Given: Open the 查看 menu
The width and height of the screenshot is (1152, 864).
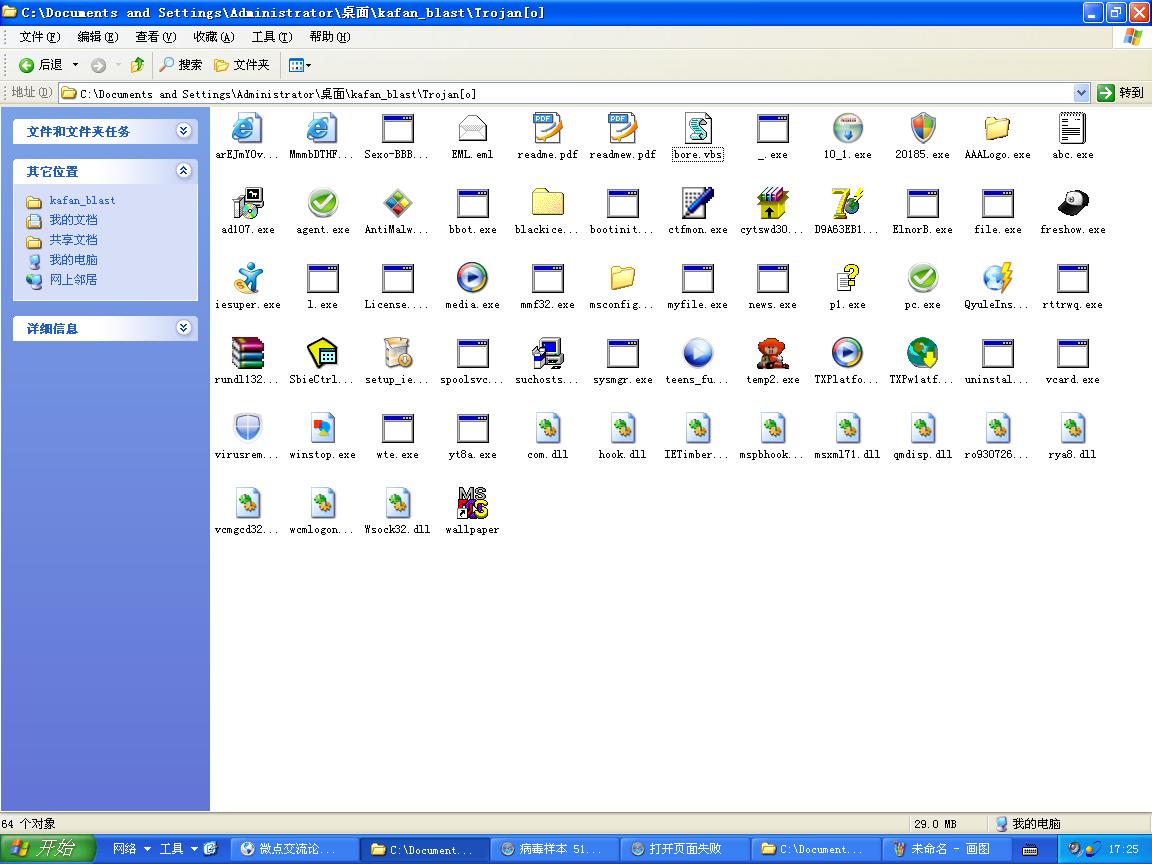Looking at the screenshot, I should (155, 37).
